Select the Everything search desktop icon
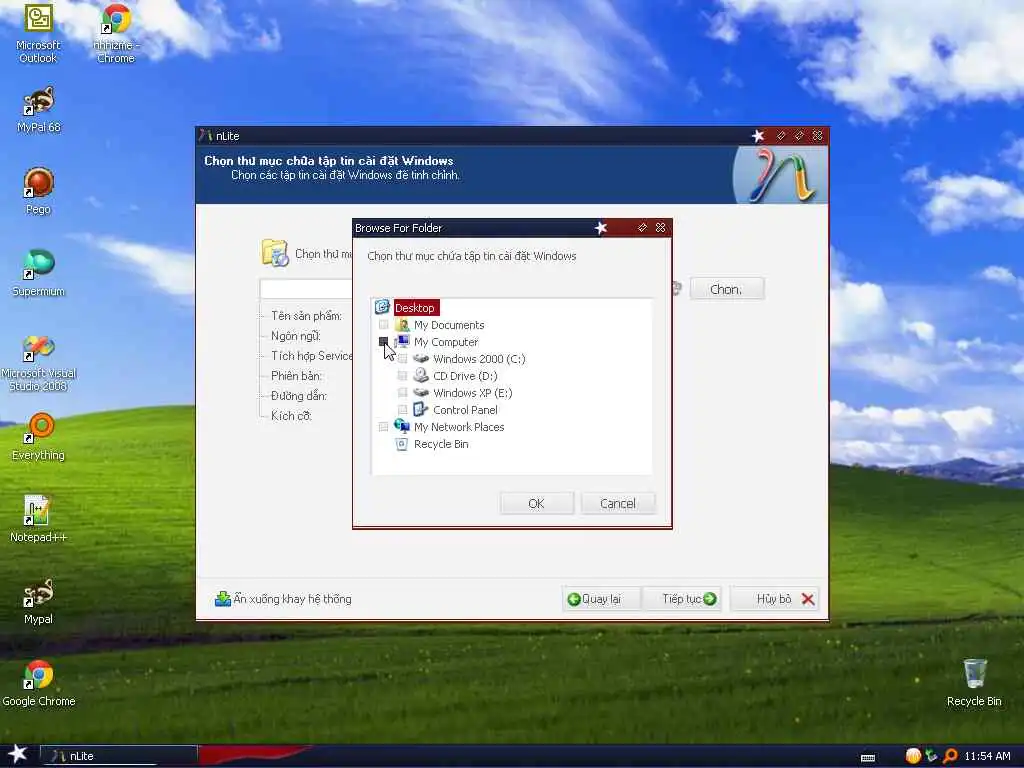Image resolution: width=1024 pixels, height=768 pixels. pyautogui.click(x=39, y=437)
